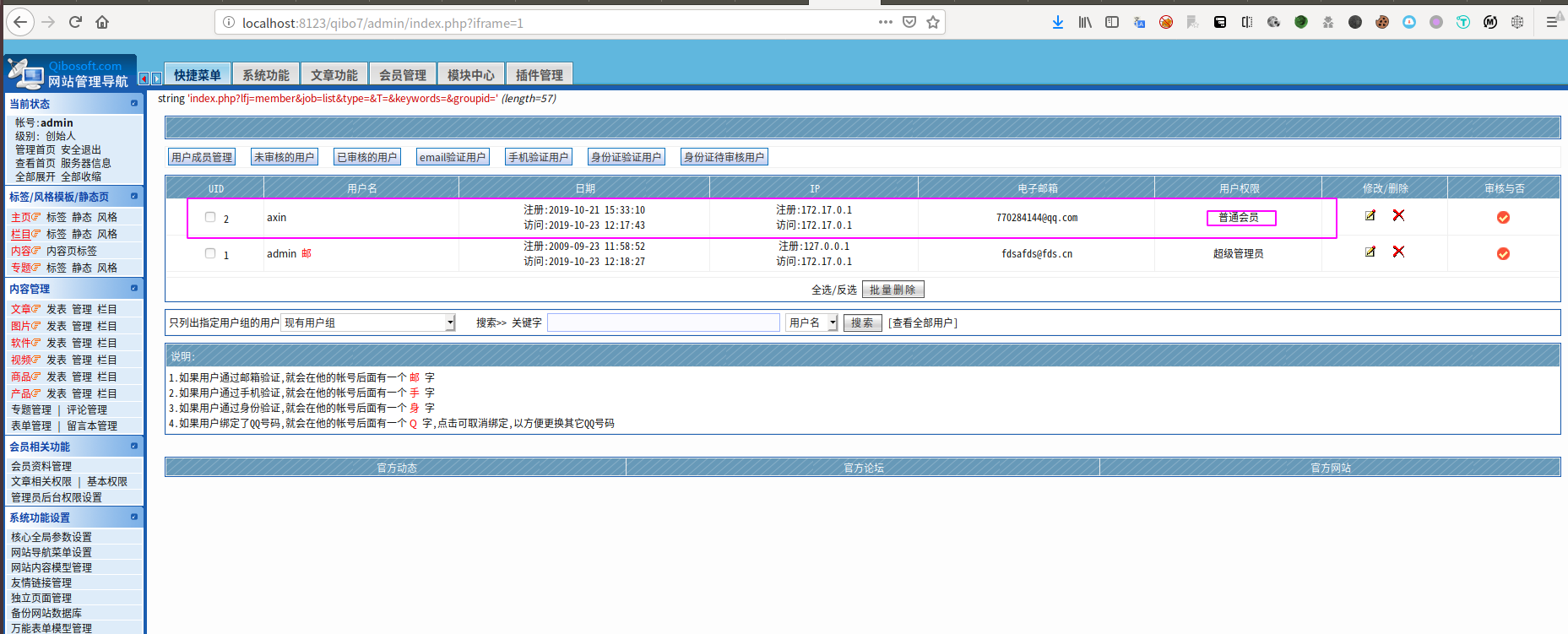The height and width of the screenshot is (634, 1568).
Task: Open the Pocket save icon in address bar
Action: pyautogui.click(x=909, y=22)
